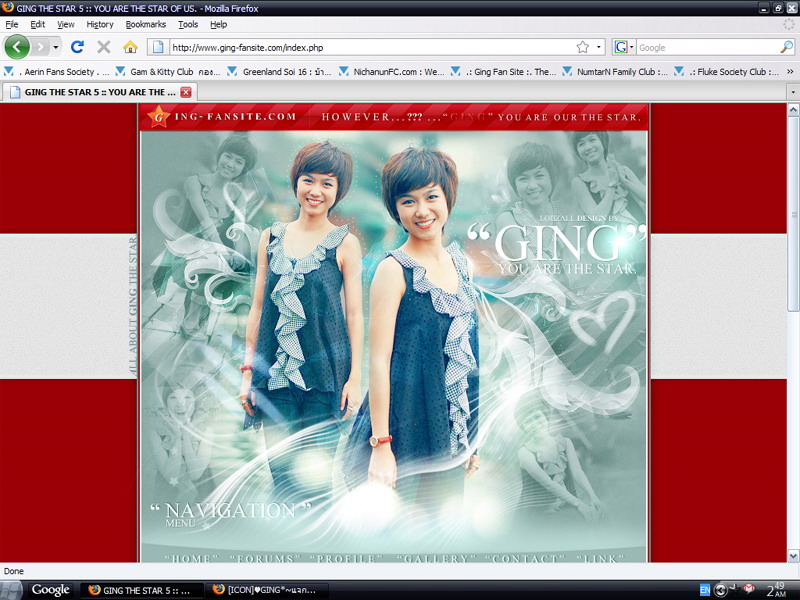This screenshot has height=600, width=800.
Task: Open the Gam & Kitty Club bookmark
Action: tap(168, 72)
